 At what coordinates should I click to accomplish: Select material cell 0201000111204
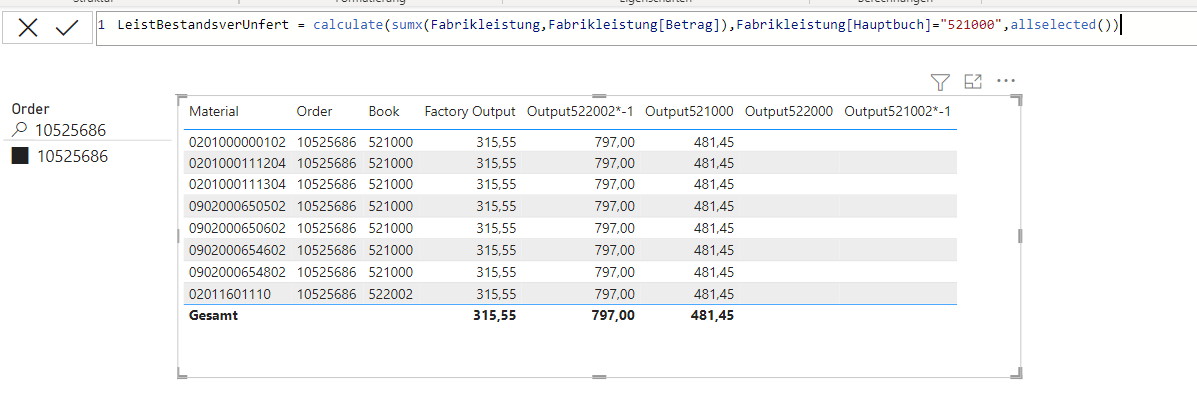pyautogui.click(x=237, y=162)
